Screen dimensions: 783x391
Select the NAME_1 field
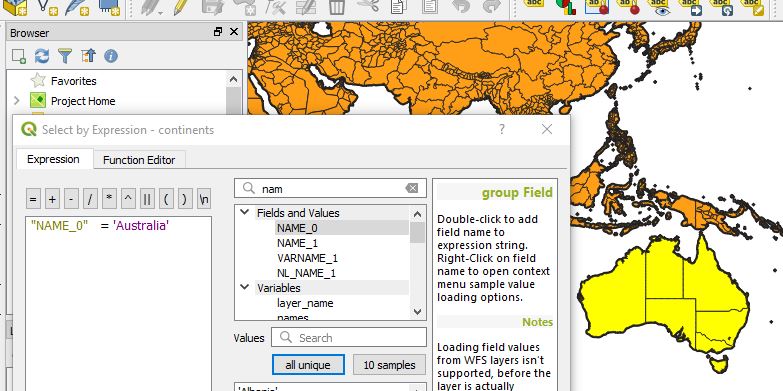pyautogui.click(x=297, y=243)
